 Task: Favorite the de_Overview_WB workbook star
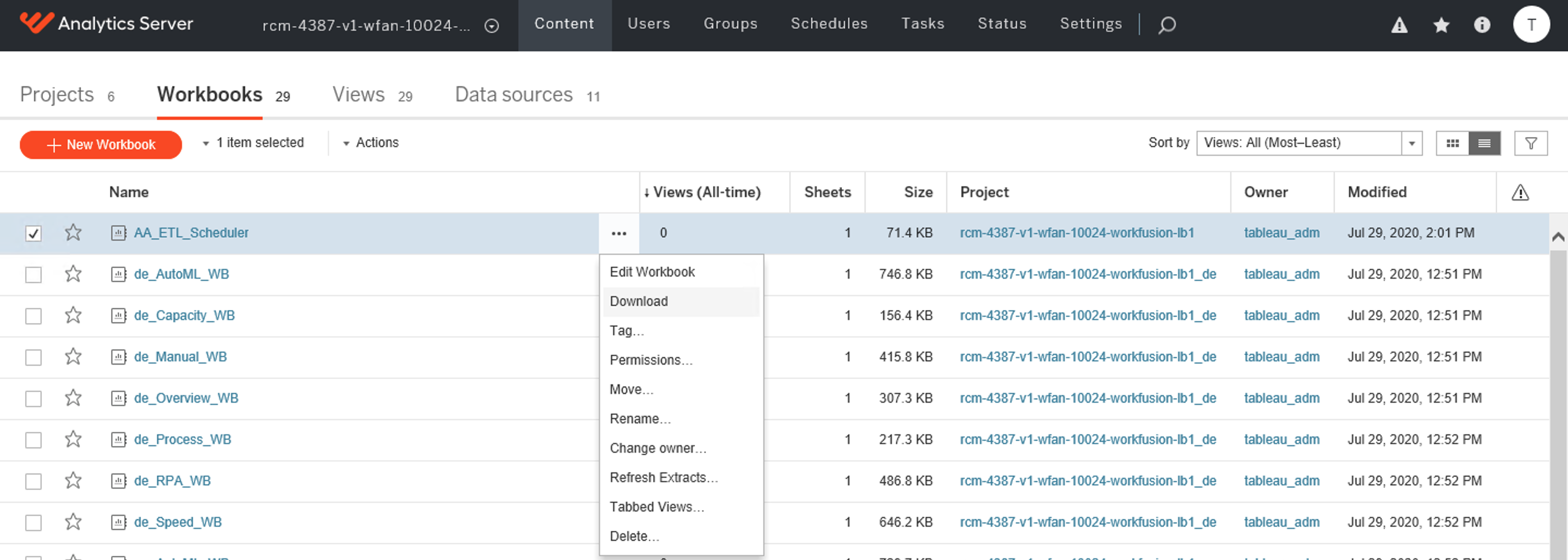click(x=73, y=397)
